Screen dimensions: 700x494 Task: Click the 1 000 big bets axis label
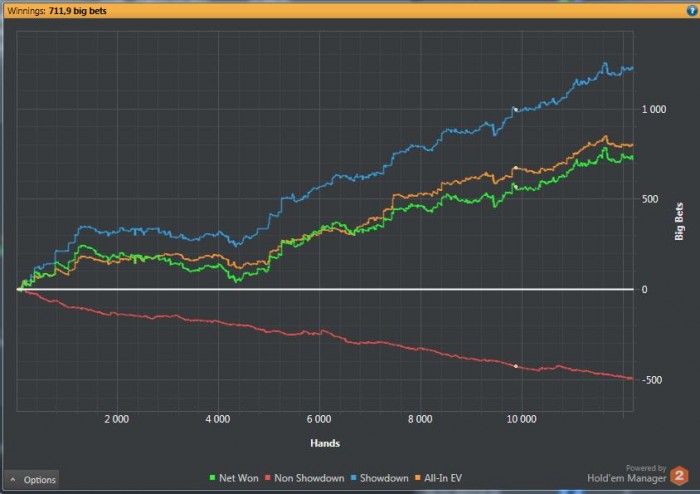[x=654, y=109]
